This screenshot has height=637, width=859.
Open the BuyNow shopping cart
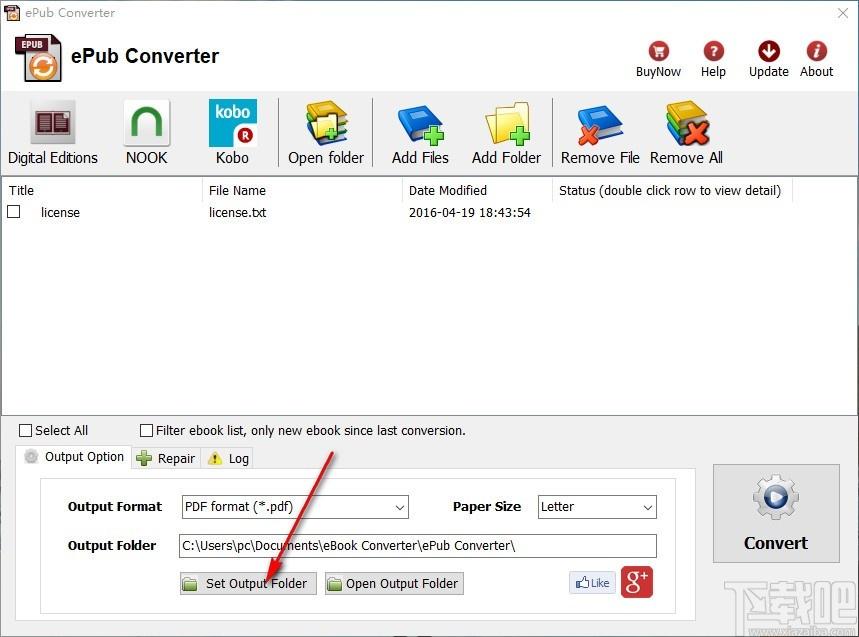[658, 59]
